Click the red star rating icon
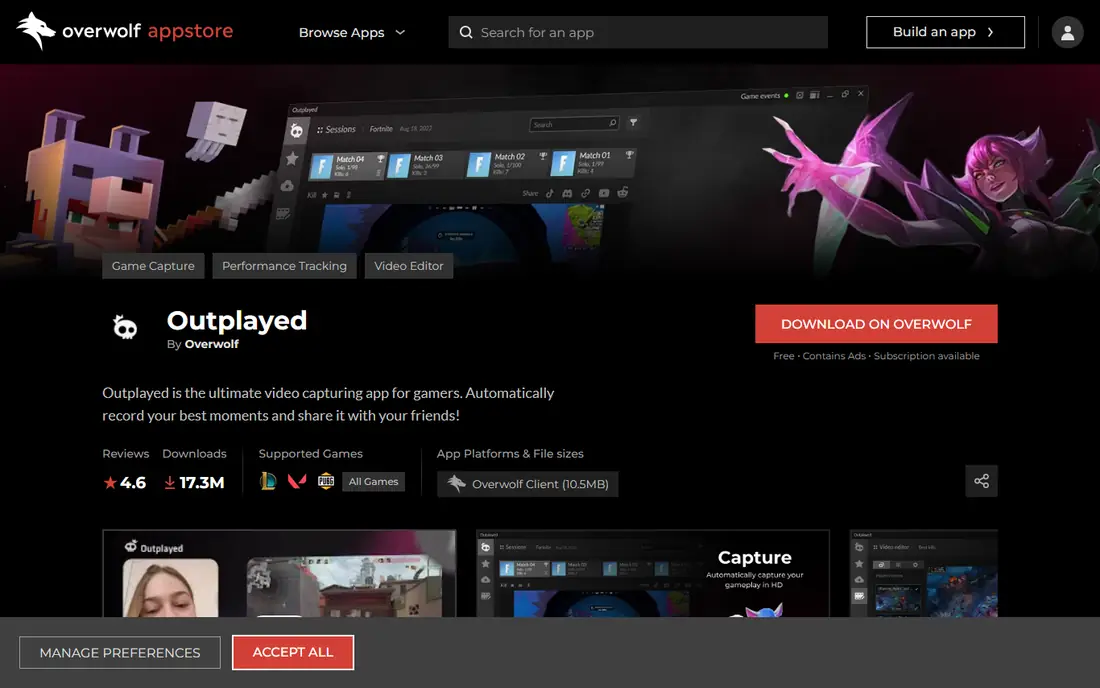This screenshot has height=688, width=1100. (x=110, y=483)
